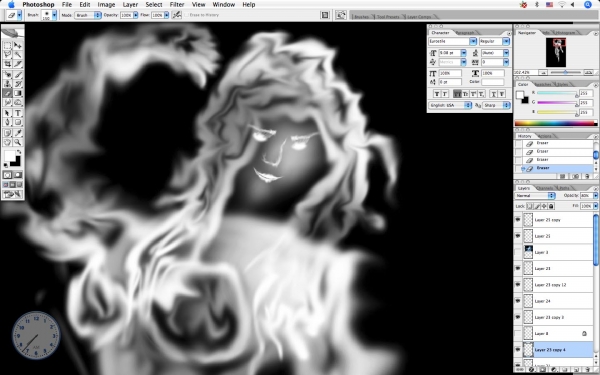
Task: Select the Zoom tool
Action: (18, 142)
